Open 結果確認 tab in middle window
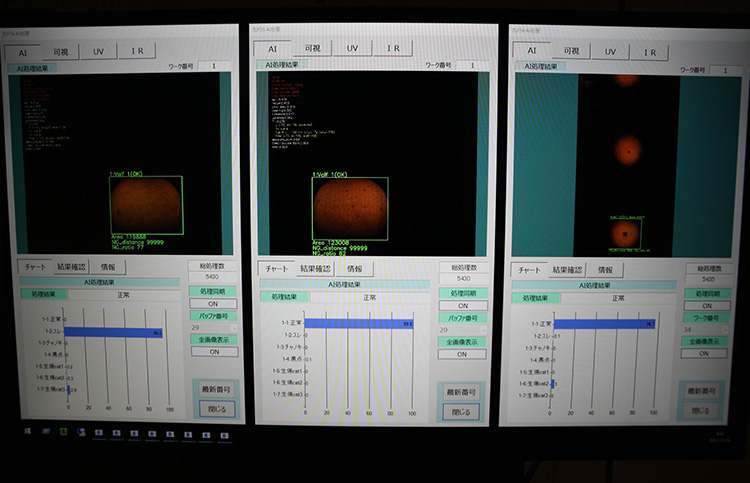750x483 pixels. [315, 269]
